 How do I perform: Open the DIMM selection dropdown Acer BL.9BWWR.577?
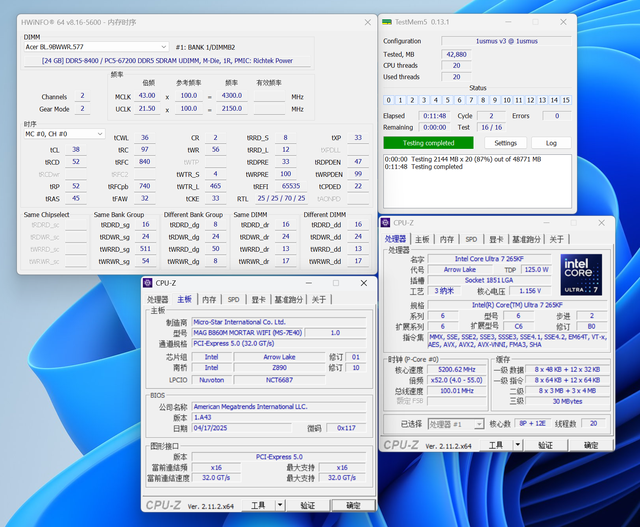[96, 47]
